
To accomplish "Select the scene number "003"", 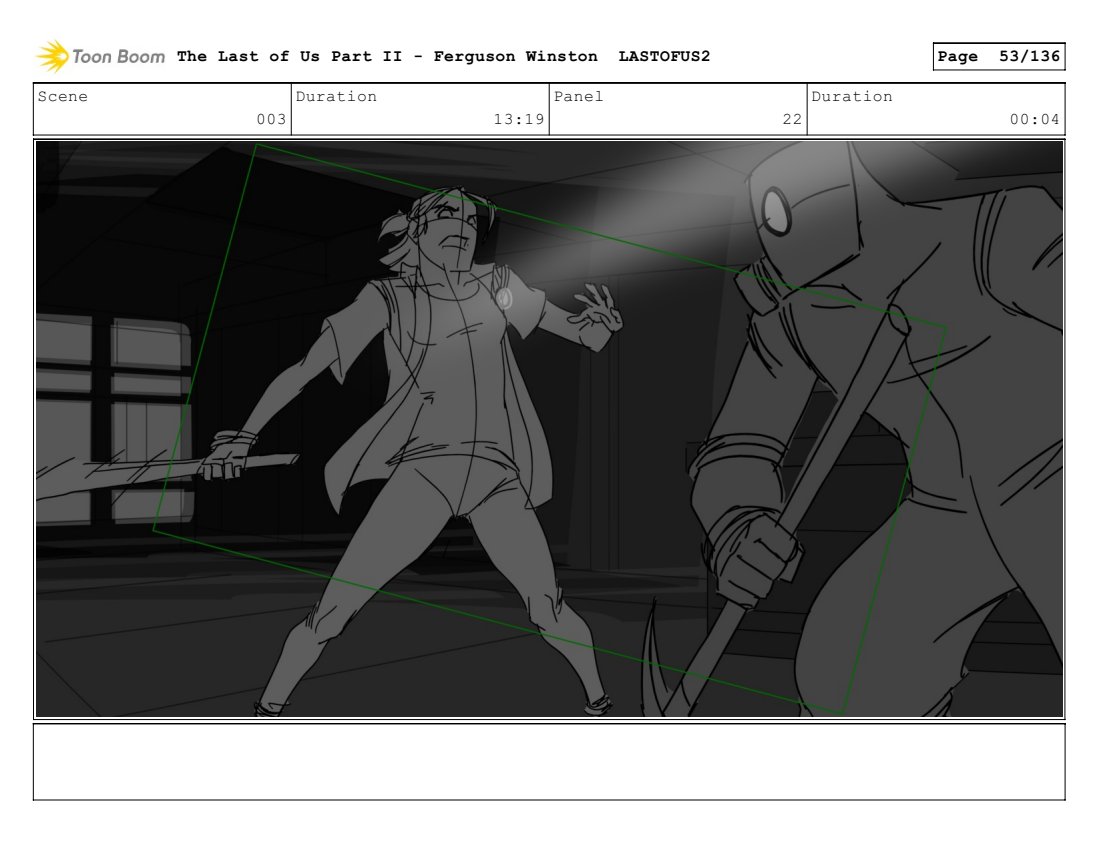I will click(271, 119).
